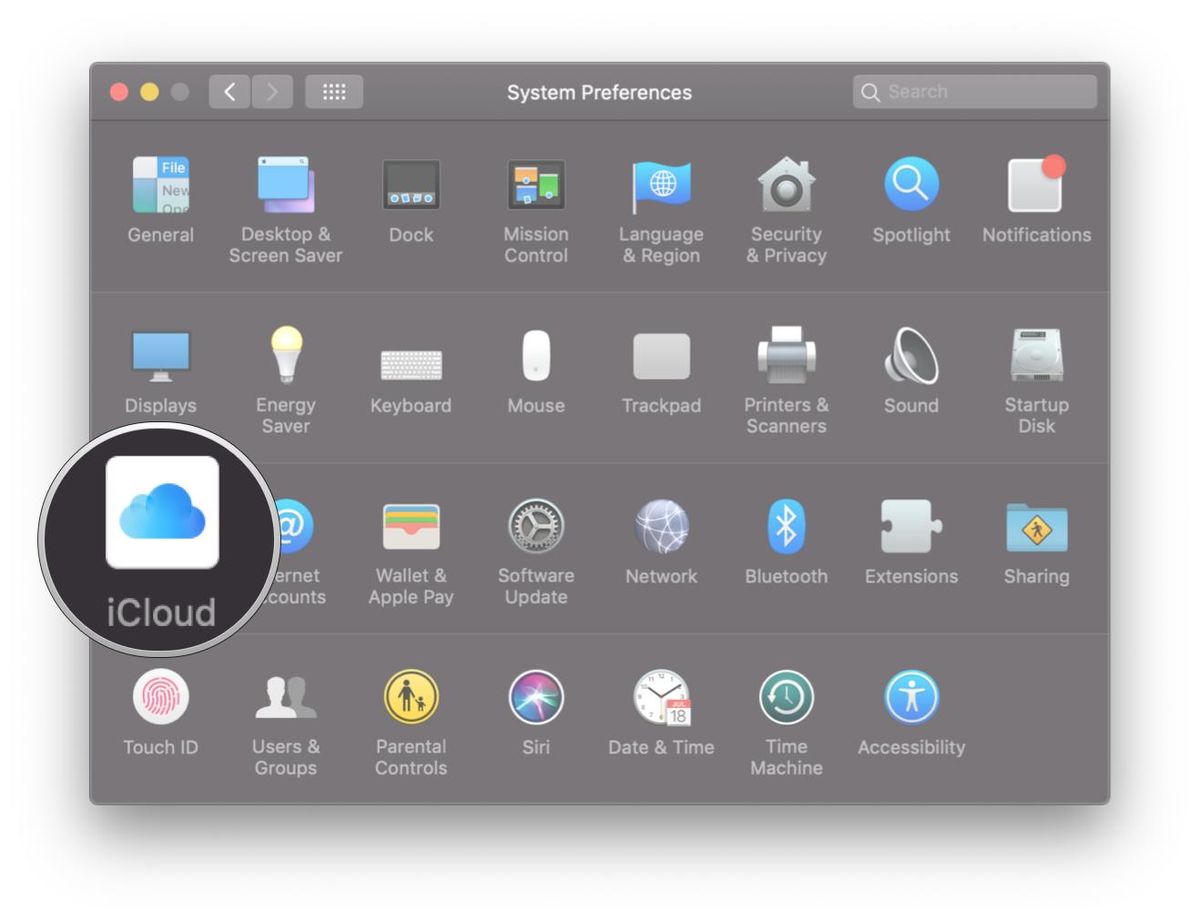Open Siri settings
The image size is (1200, 921).
click(x=536, y=697)
